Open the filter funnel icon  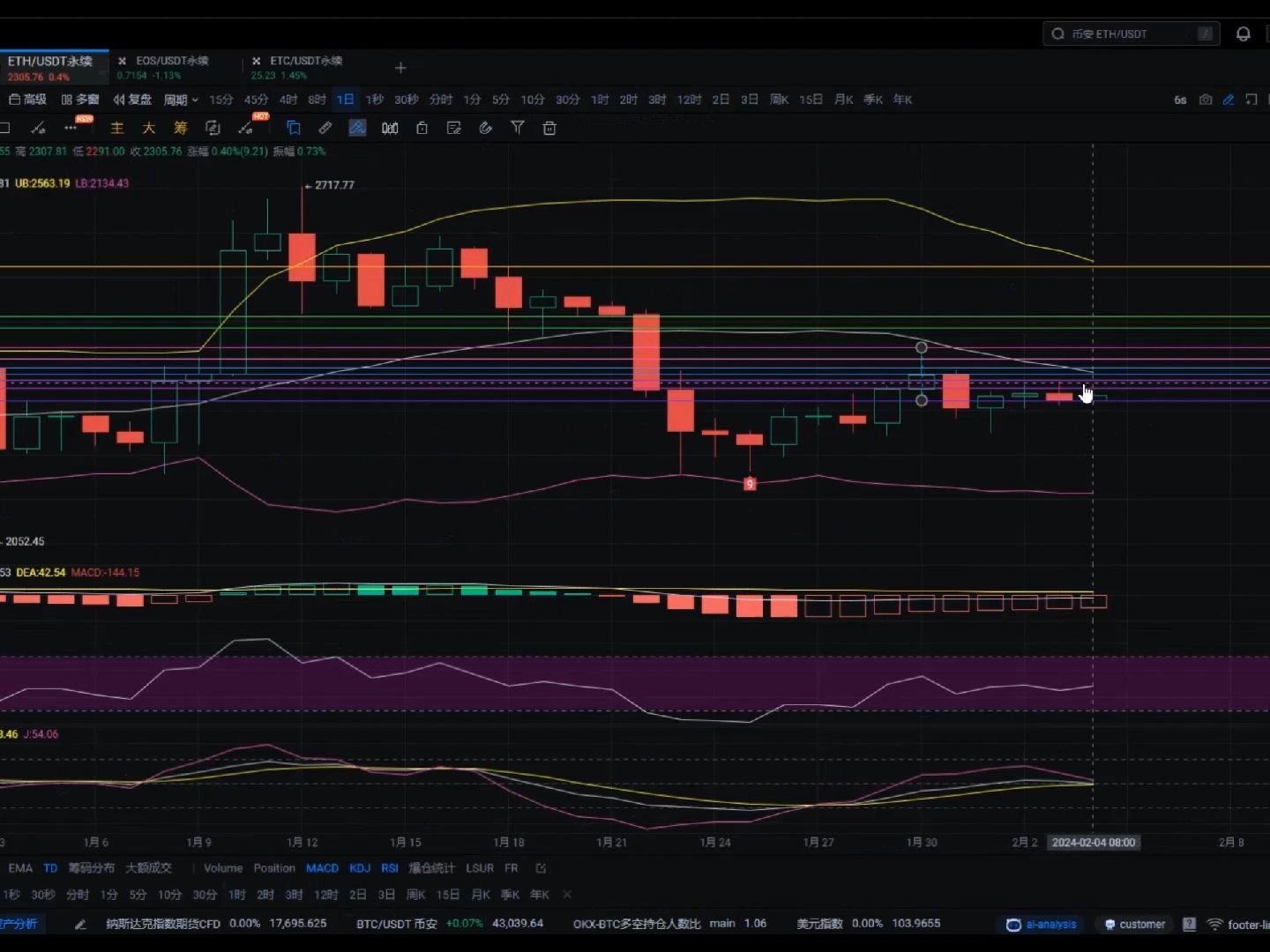tap(518, 128)
